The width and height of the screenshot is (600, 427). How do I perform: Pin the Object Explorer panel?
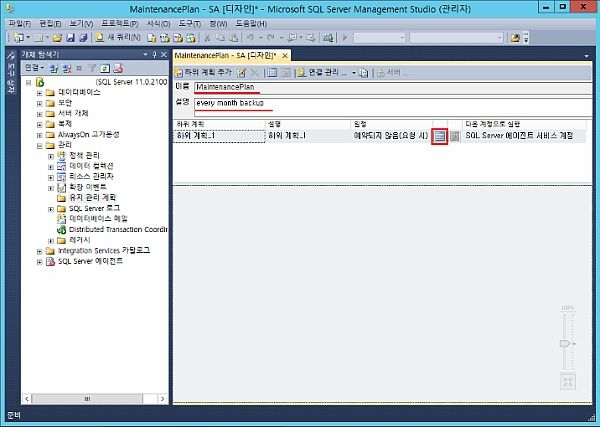(154, 55)
